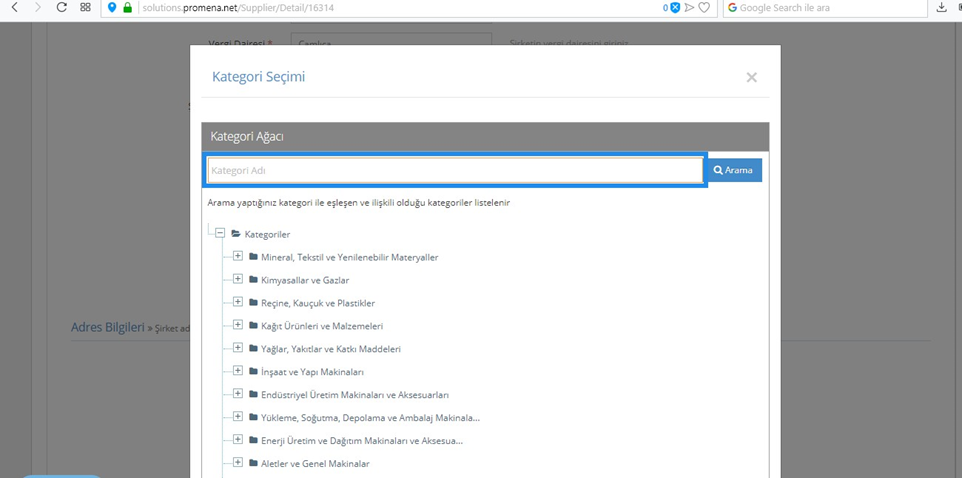Expand İnşaat ve Yapı Makinaları node
This screenshot has width=962, height=478.
(238, 371)
